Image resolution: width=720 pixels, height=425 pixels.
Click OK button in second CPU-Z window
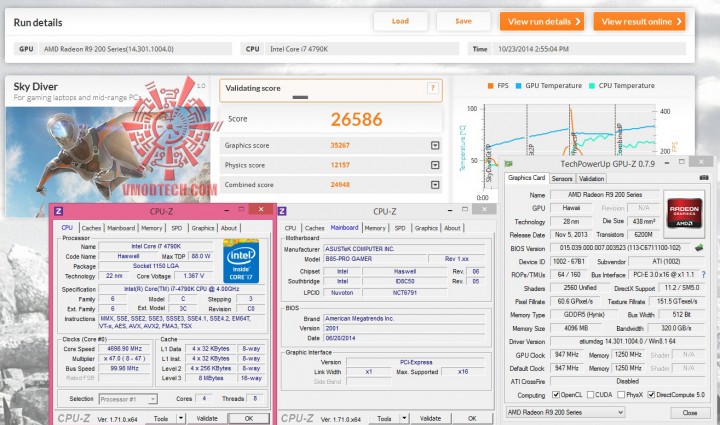pyautogui.click(x=472, y=418)
